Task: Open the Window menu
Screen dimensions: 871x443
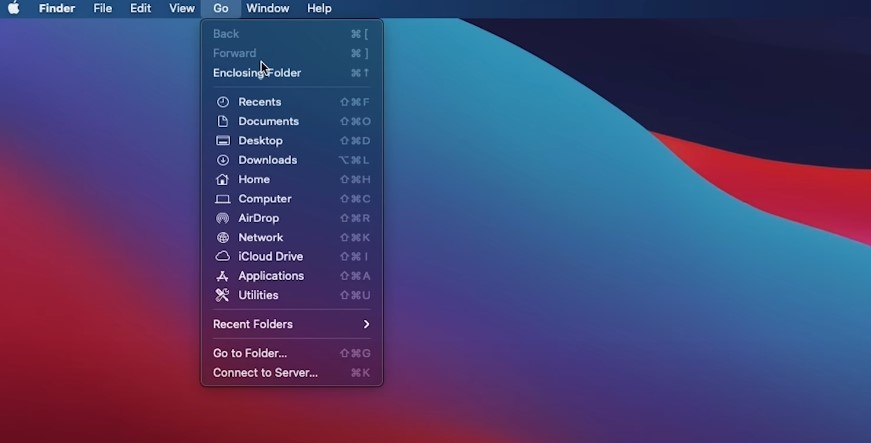Action: [x=268, y=8]
